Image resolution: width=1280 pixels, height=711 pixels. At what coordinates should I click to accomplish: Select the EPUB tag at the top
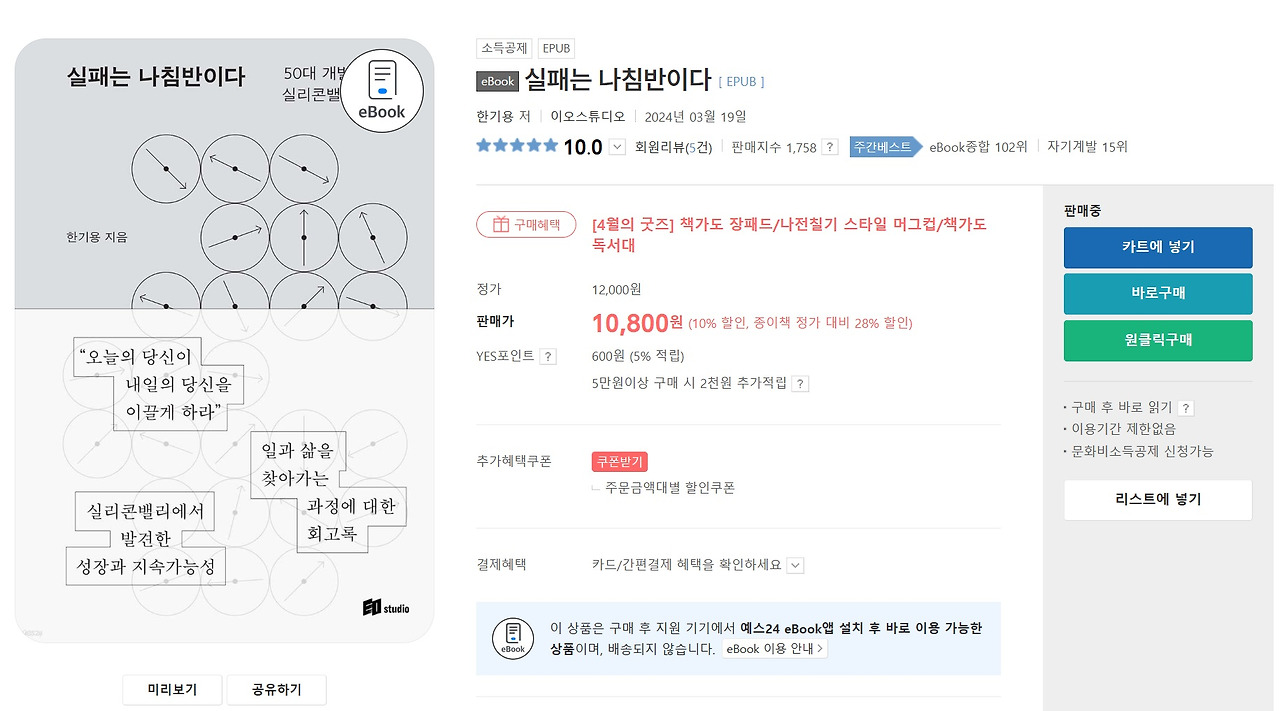click(556, 47)
